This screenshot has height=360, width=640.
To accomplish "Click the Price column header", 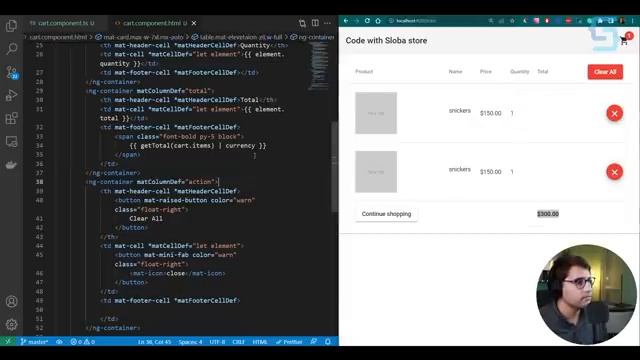I will [486, 71].
